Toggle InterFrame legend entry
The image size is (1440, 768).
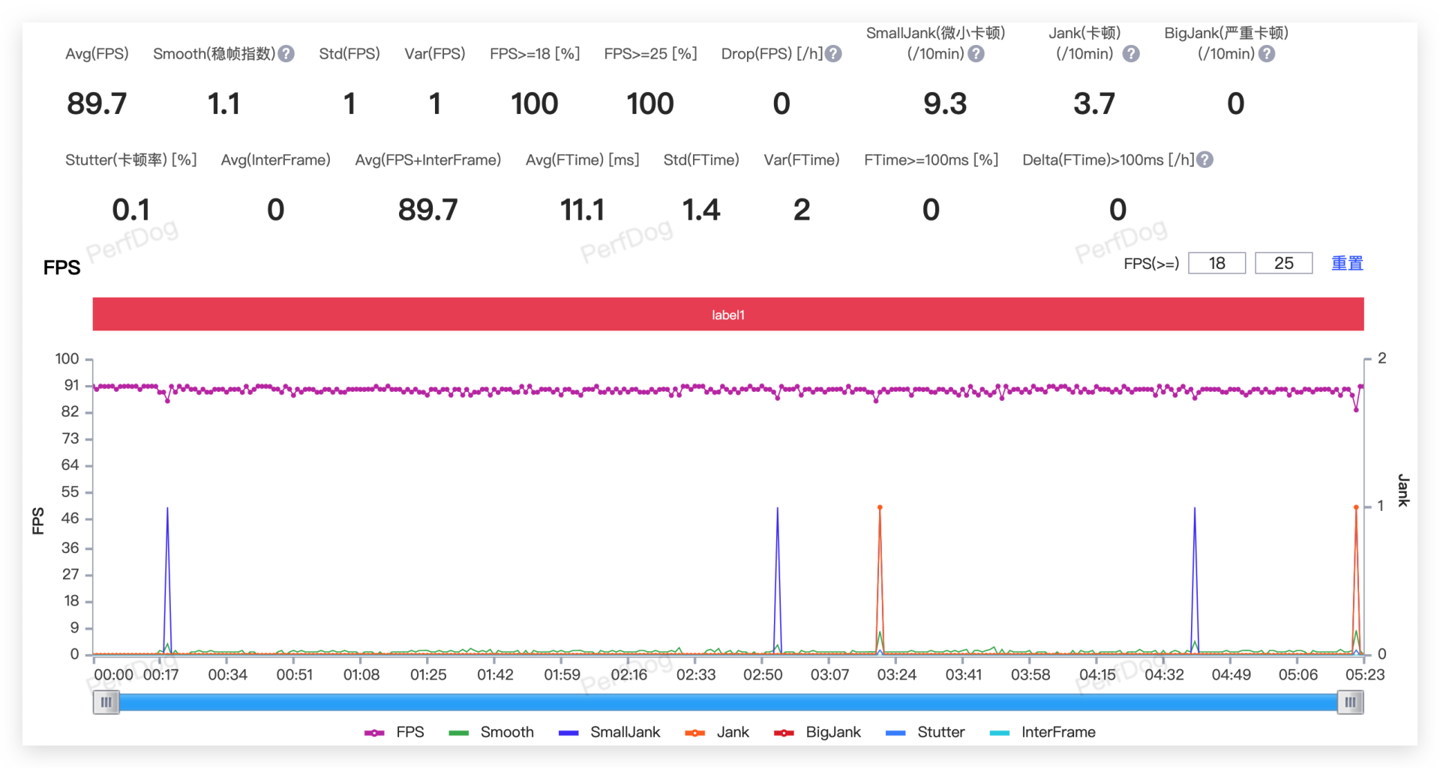pos(1042,732)
